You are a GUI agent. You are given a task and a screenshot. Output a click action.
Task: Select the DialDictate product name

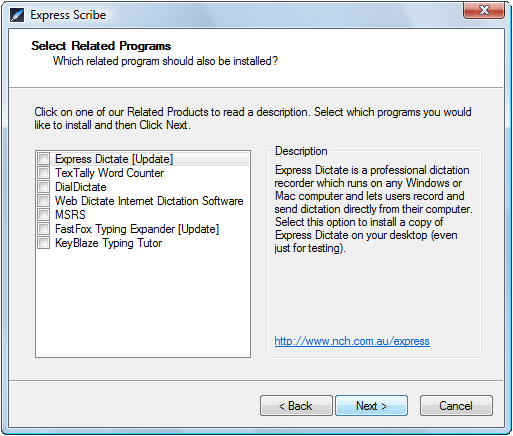[81, 187]
